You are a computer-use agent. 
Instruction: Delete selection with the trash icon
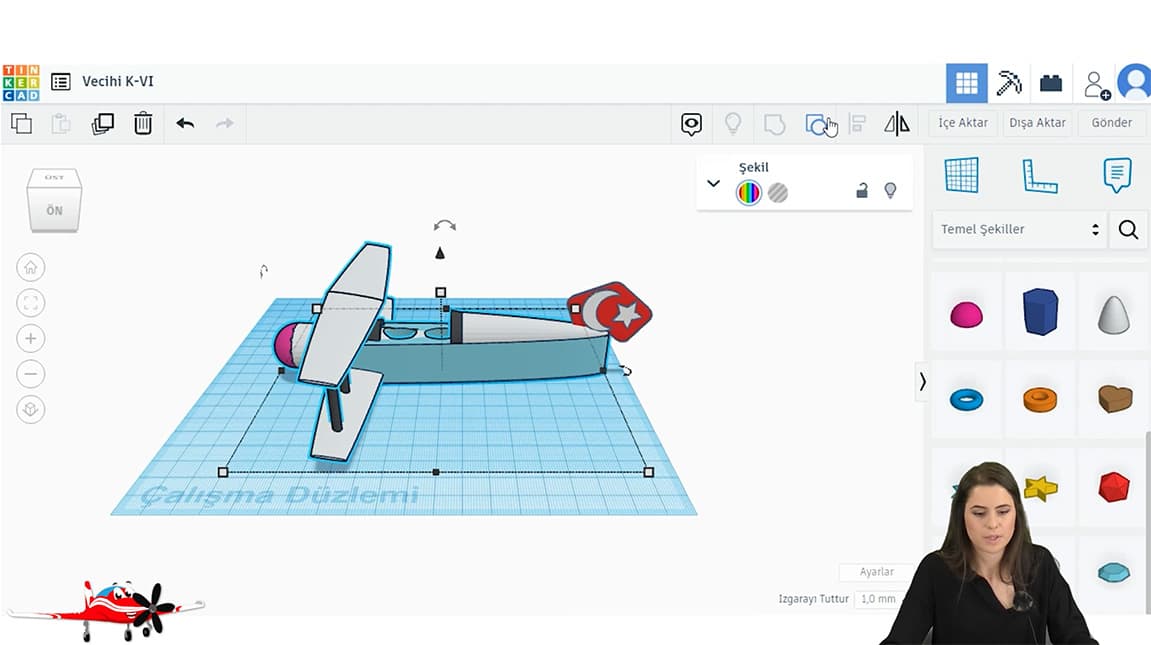point(143,123)
